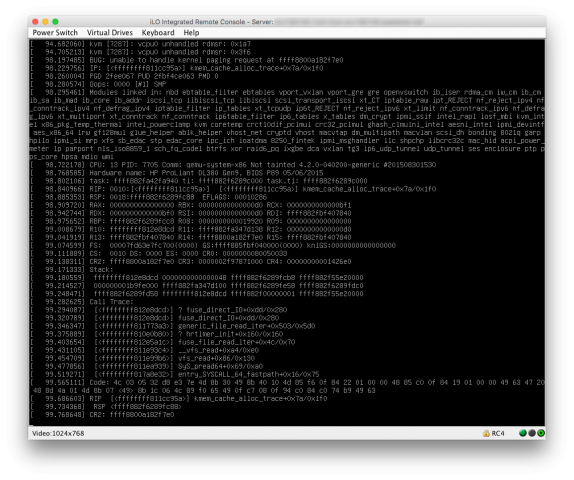Image resolution: width=574 pixels, height=480 pixels.
Task: Click the 'fuse_file_read_iter' trace line
Action: point(163,342)
